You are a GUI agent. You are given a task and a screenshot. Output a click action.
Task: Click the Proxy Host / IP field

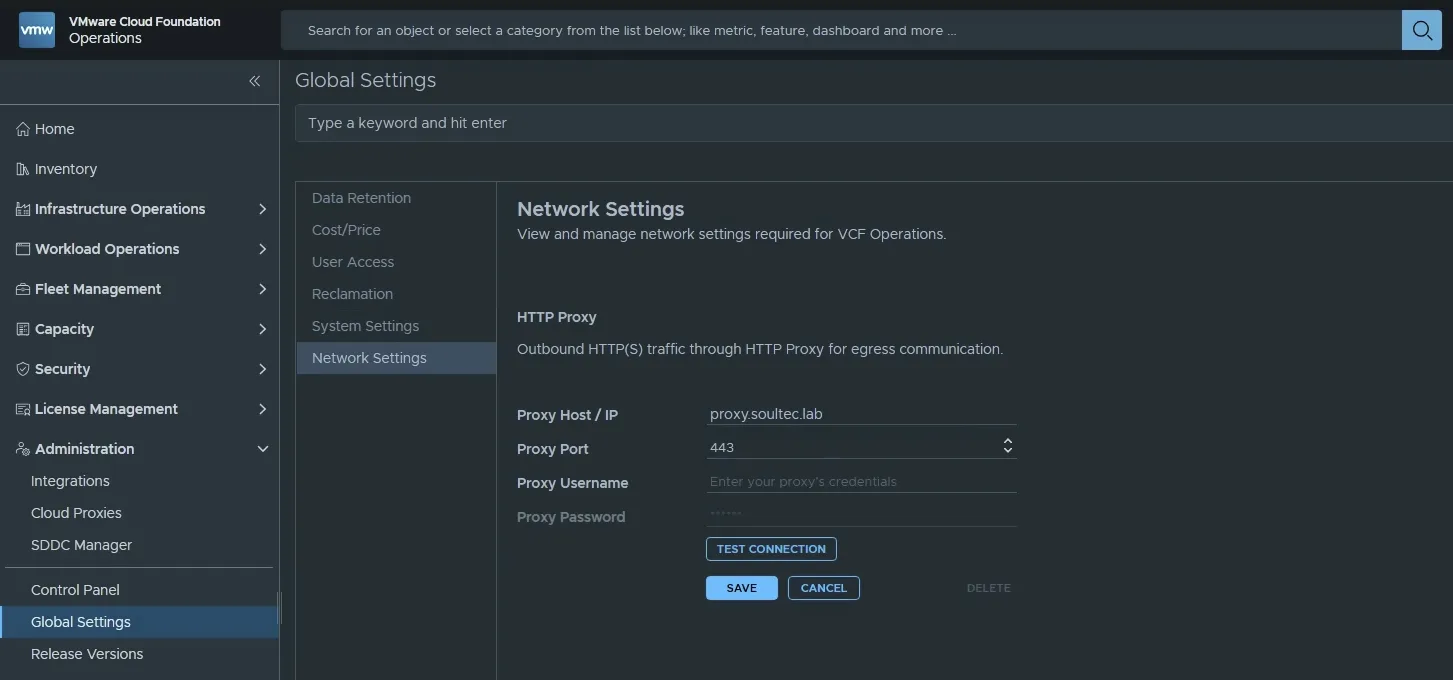point(861,414)
